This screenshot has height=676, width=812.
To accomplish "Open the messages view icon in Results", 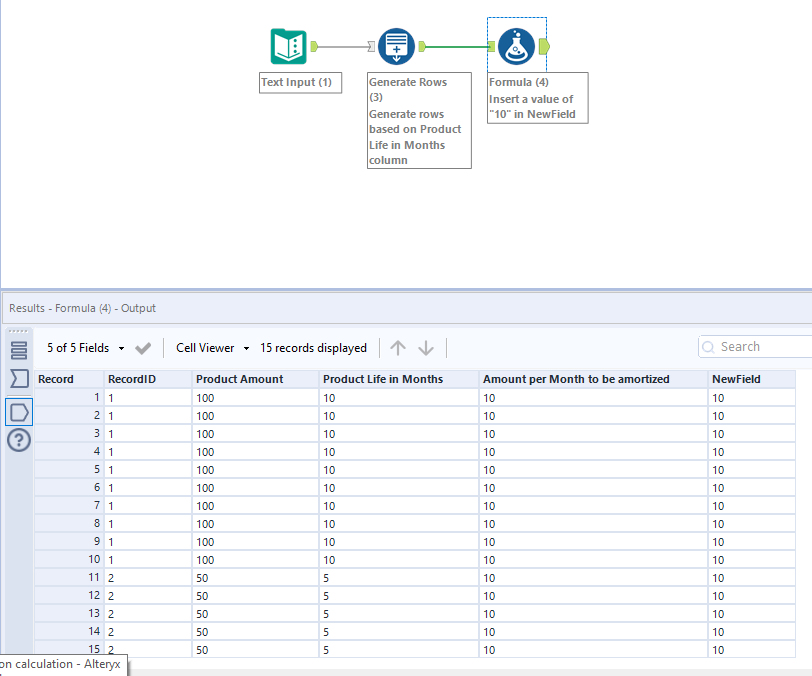I will coord(19,350).
